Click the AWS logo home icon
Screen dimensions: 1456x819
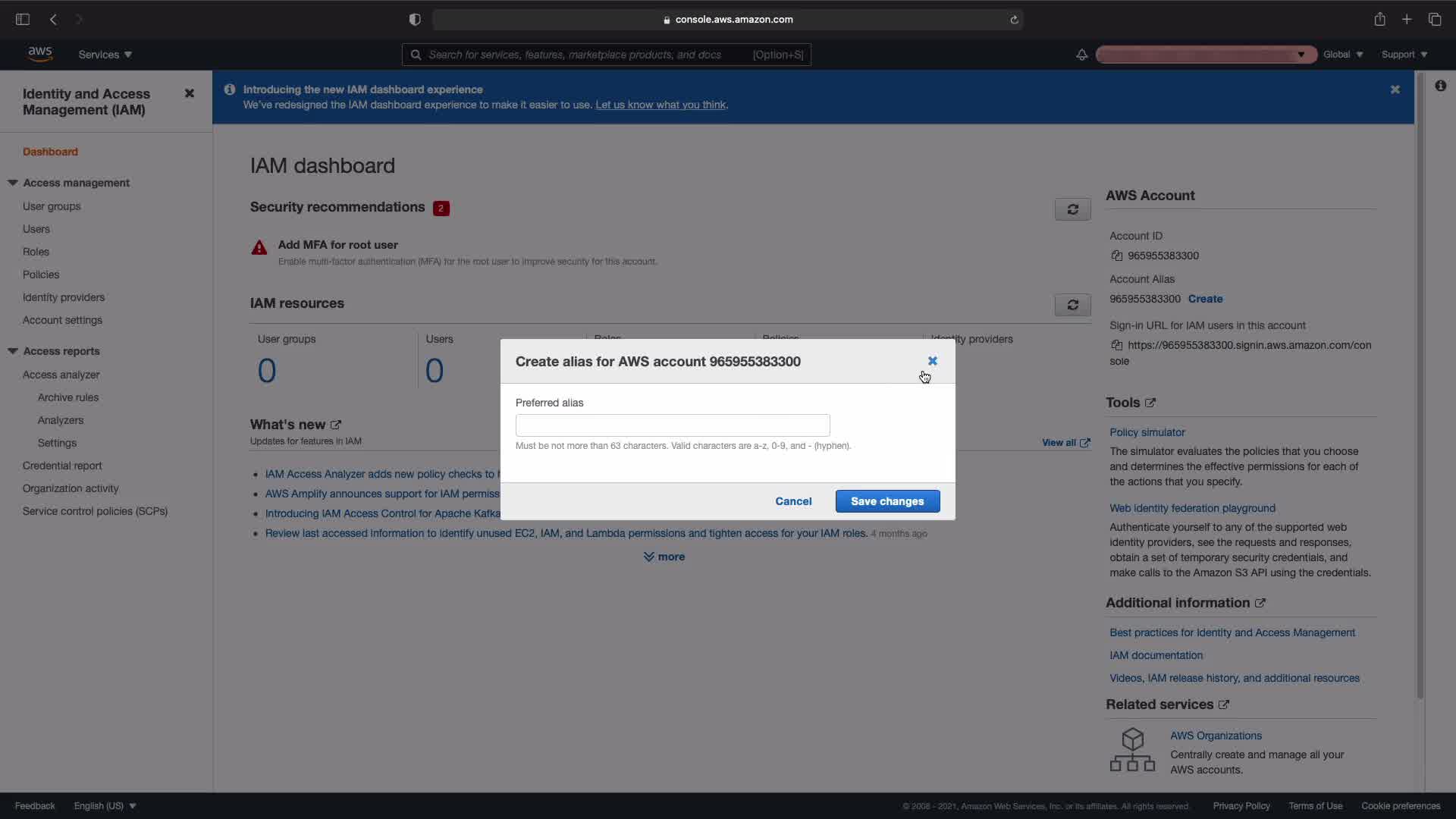click(39, 54)
